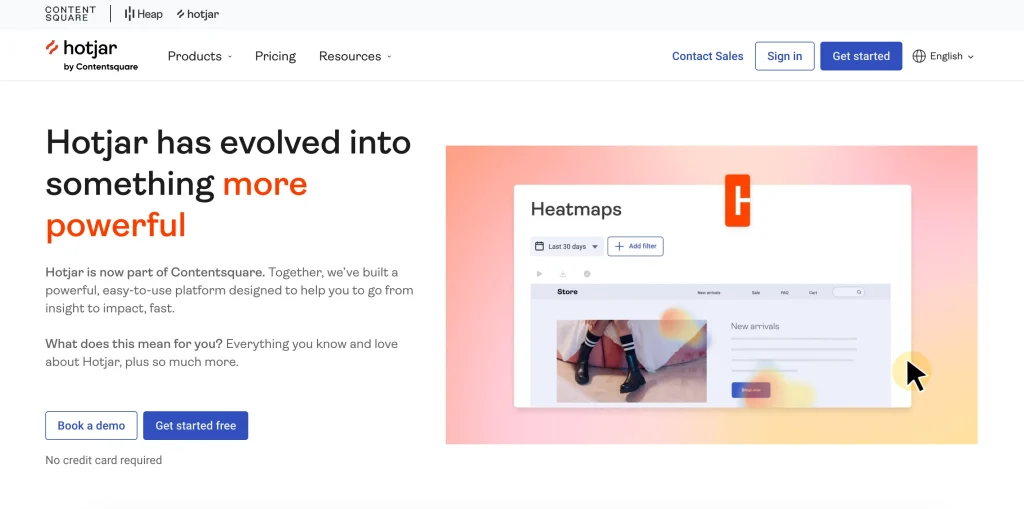Go to the Pricing page
Image resolution: width=1024 pixels, height=509 pixels.
pyautogui.click(x=275, y=56)
